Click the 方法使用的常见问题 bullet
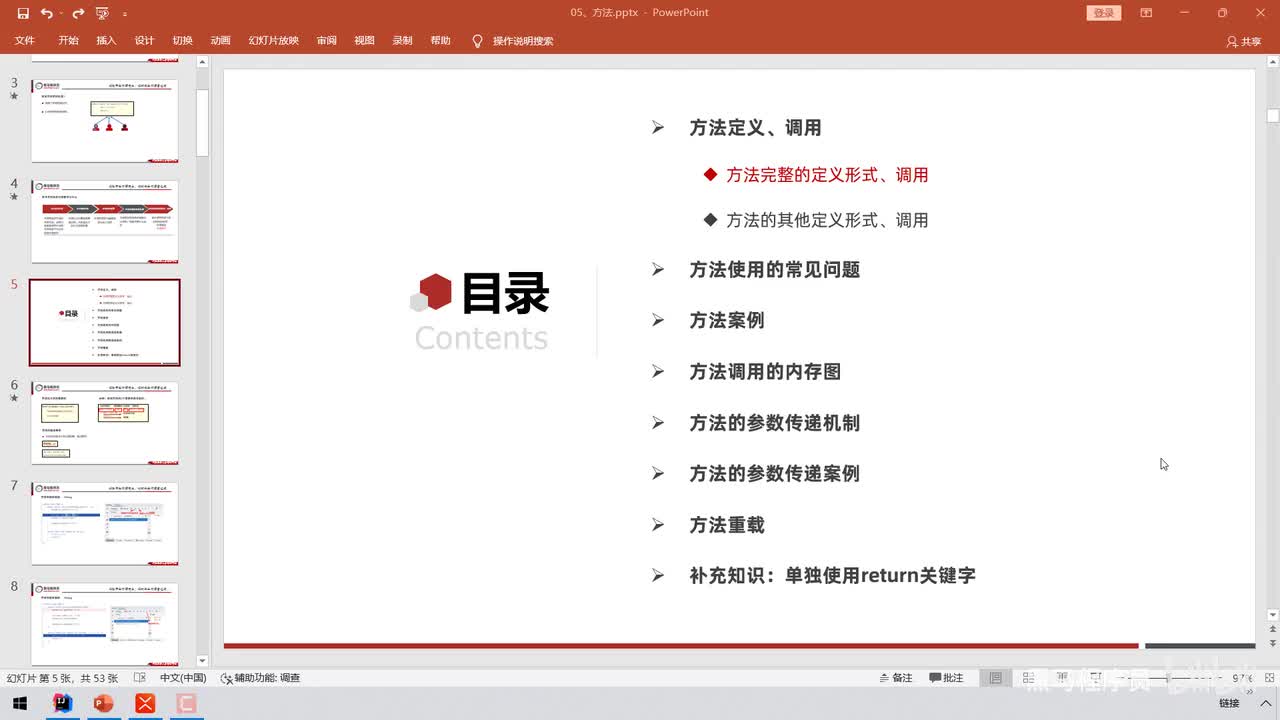 pyautogui.click(x=774, y=270)
